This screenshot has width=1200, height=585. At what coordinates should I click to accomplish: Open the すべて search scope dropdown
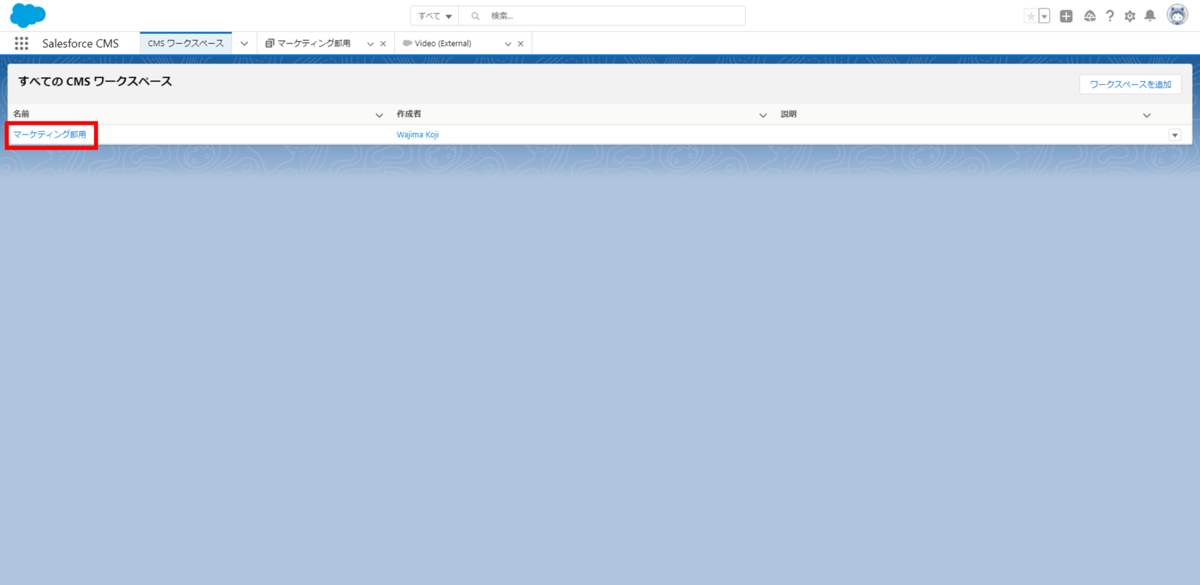tap(435, 16)
